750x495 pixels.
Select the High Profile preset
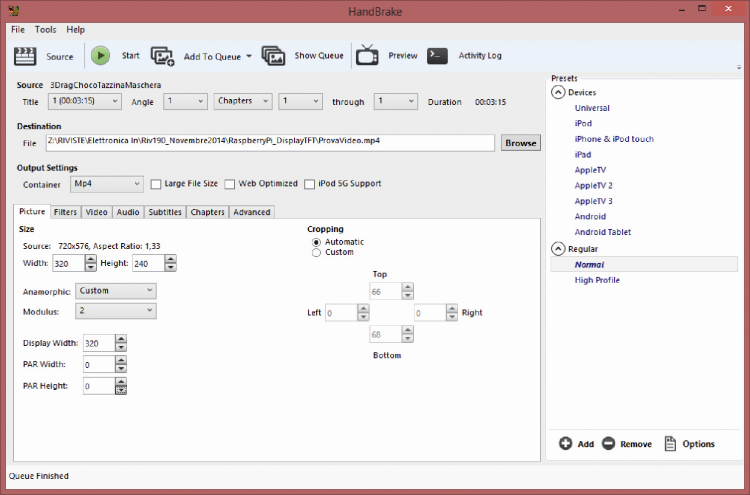[597, 280]
